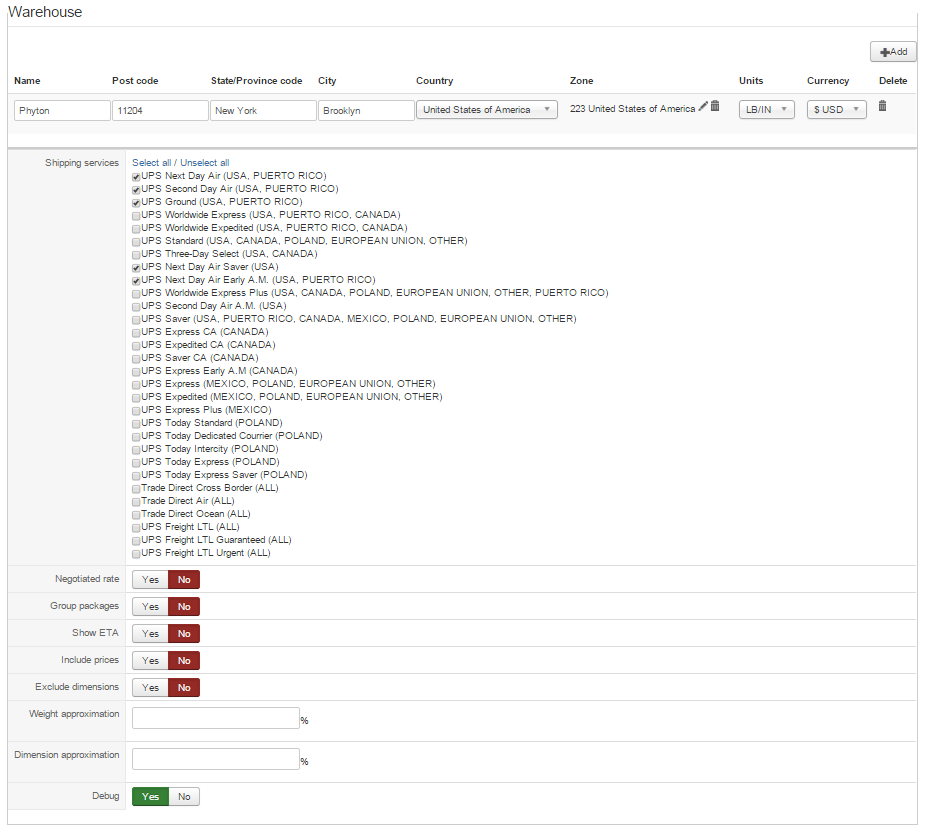Uncheck UPS Next Day Air (USA, PUERTO RICO)
The image size is (925, 830).
click(x=136, y=177)
